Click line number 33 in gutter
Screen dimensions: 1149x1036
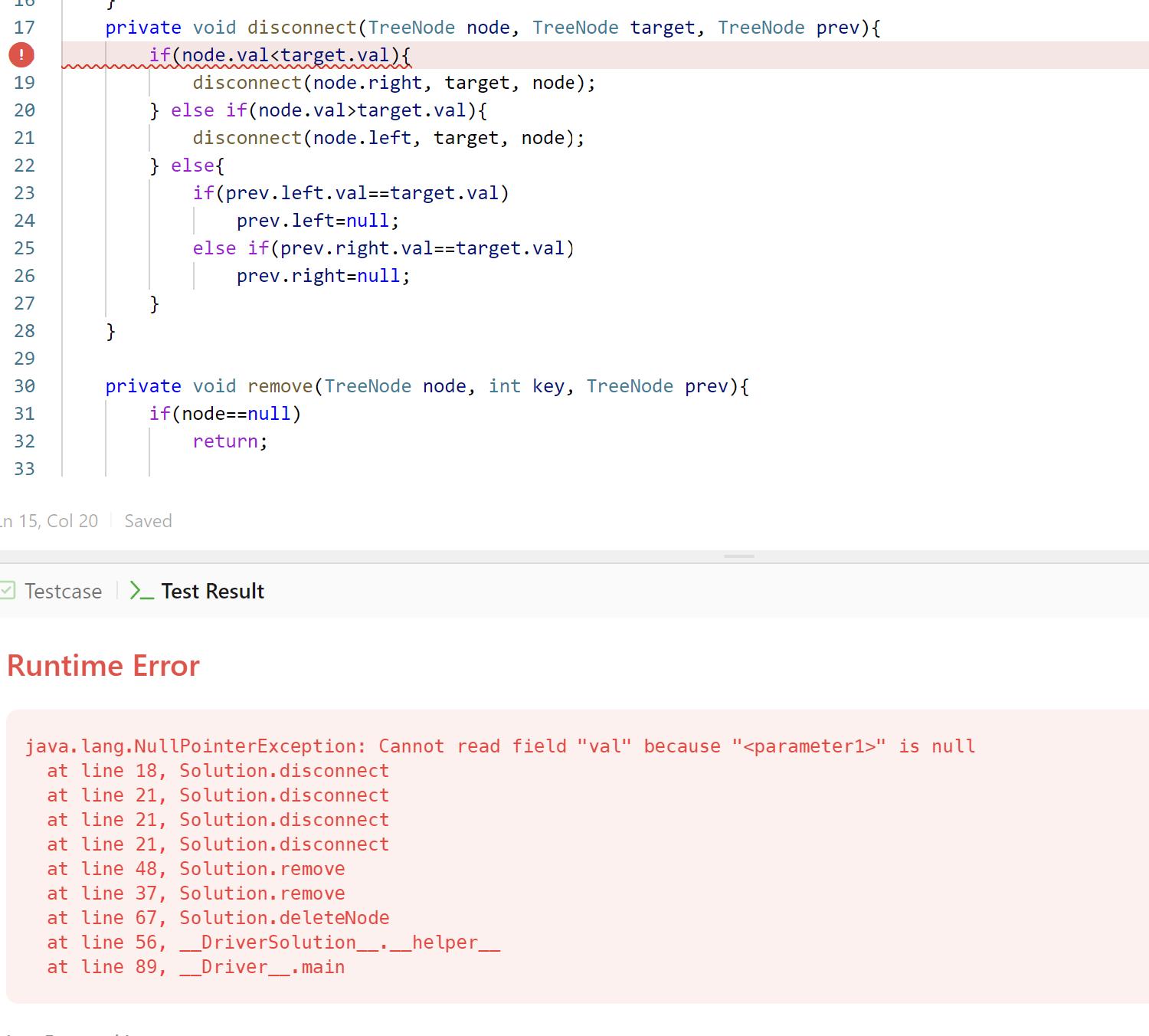tap(25, 469)
